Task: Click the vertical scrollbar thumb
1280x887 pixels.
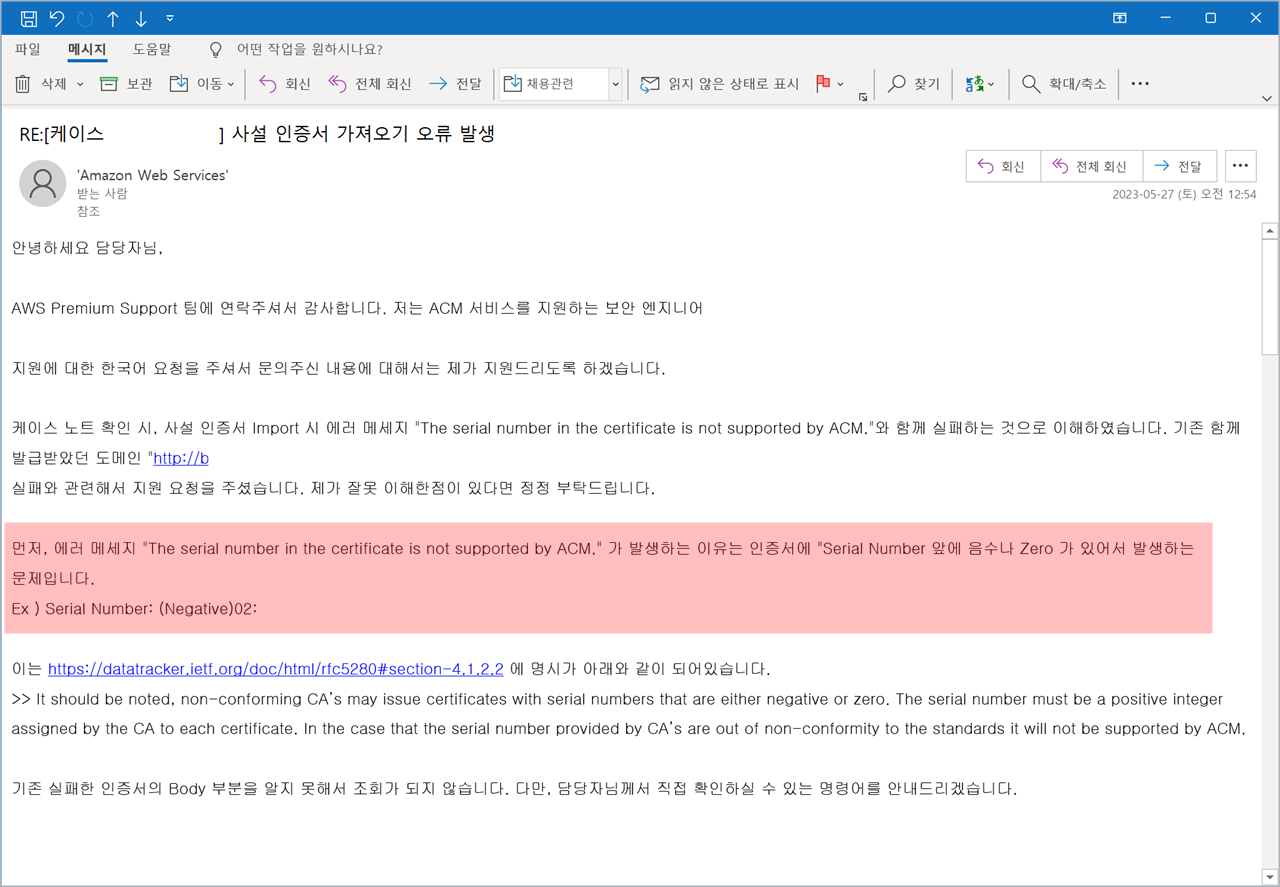Action: click(1270, 297)
